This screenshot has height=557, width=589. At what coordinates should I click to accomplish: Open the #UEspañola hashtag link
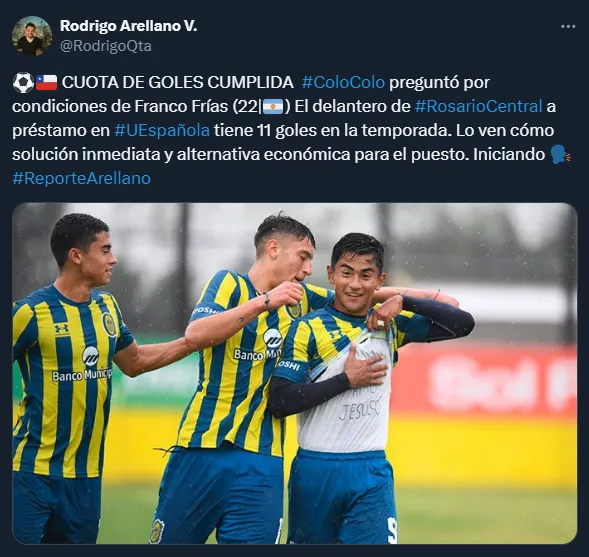pos(162,130)
